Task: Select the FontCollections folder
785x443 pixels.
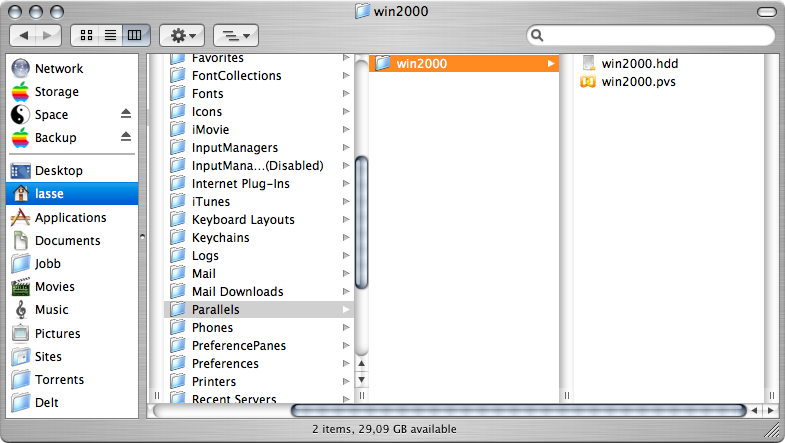Action: pos(259,76)
